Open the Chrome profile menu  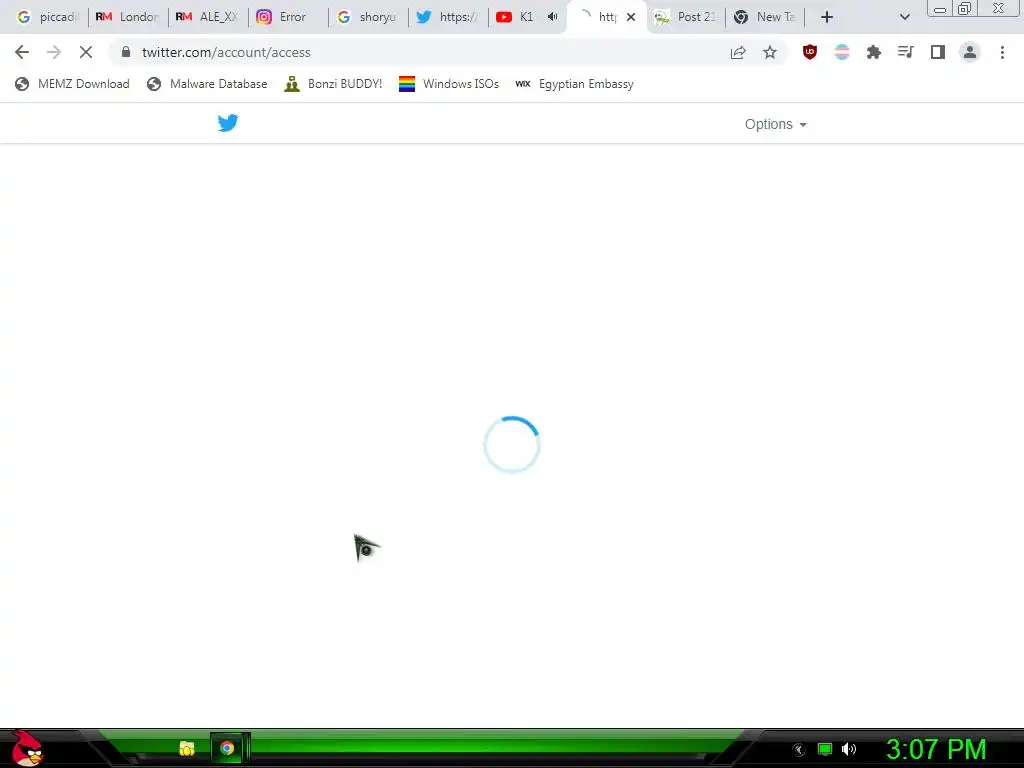tap(970, 52)
